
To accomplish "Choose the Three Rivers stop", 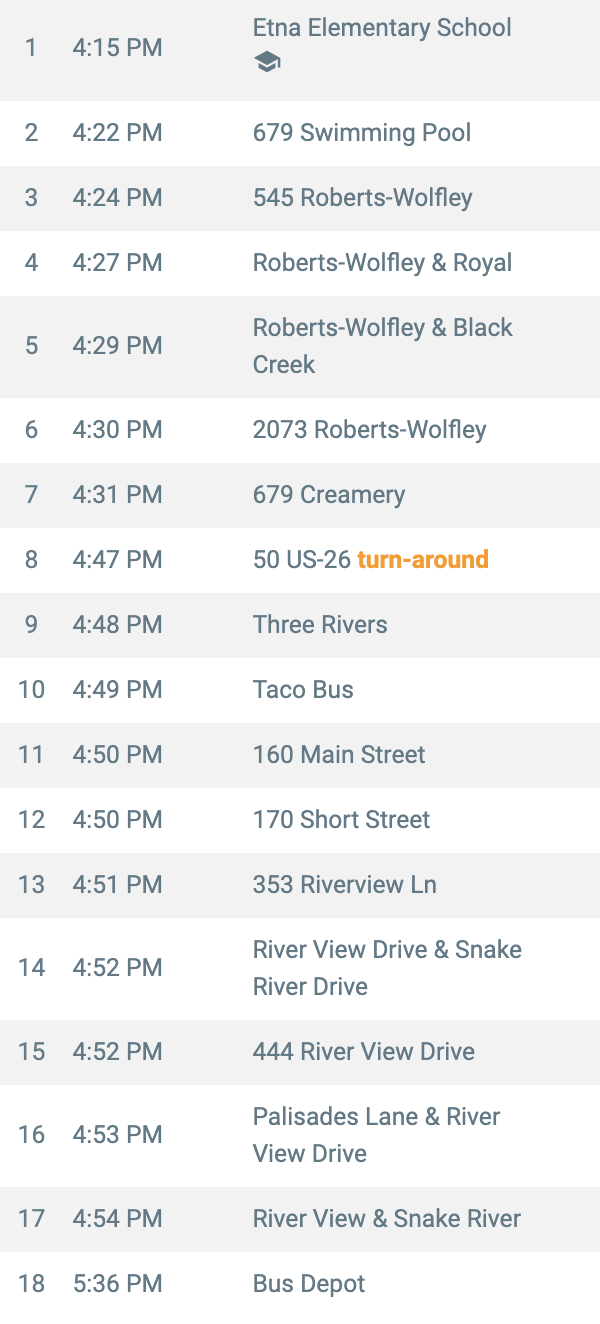I will coord(300,625).
